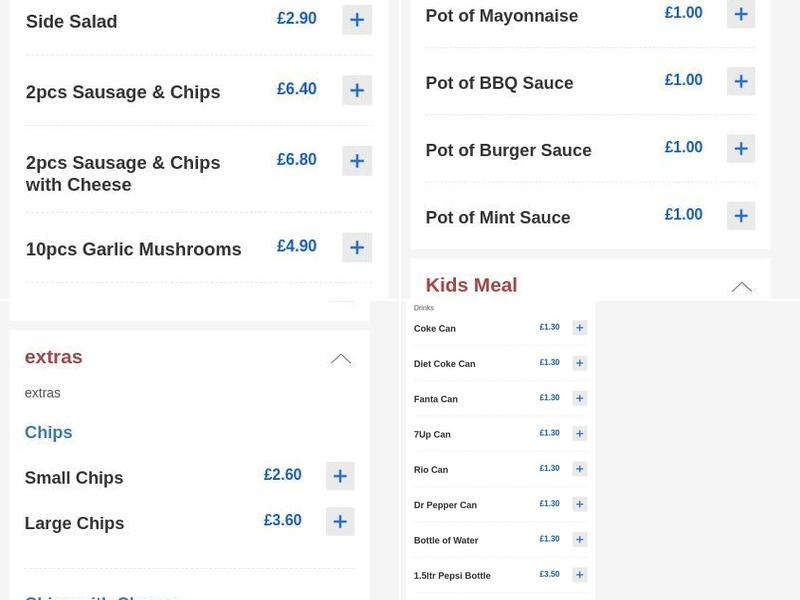
Task: Add Side Salad to the order
Action: [357, 20]
